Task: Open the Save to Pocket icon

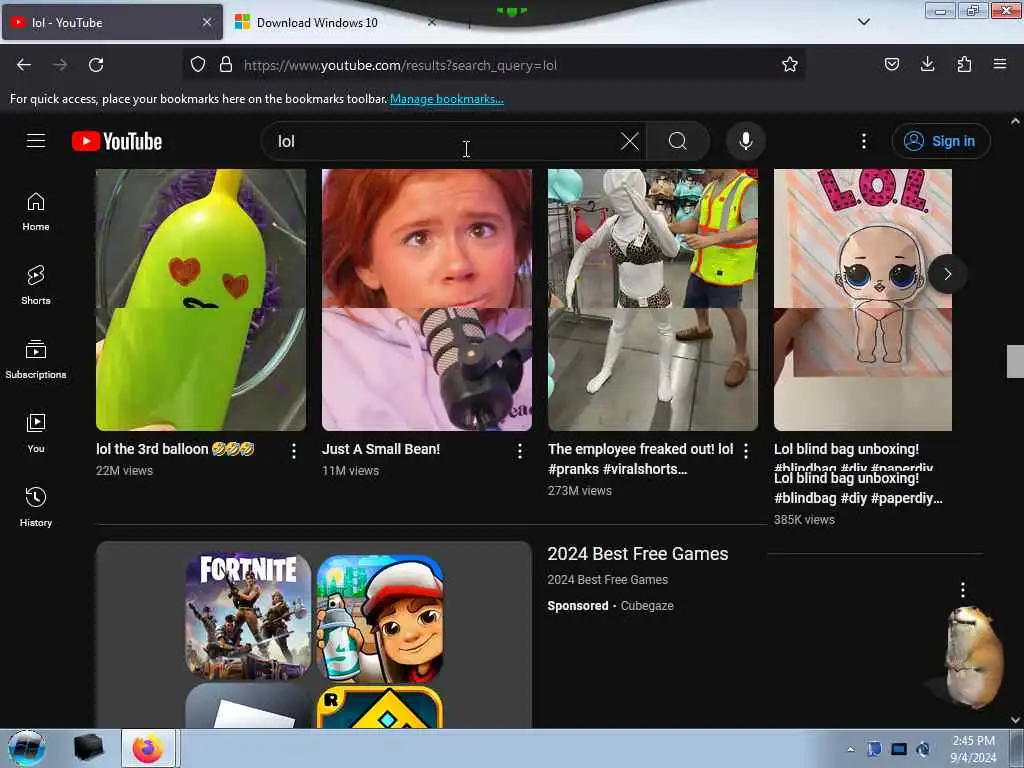Action: [x=892, y=65]
